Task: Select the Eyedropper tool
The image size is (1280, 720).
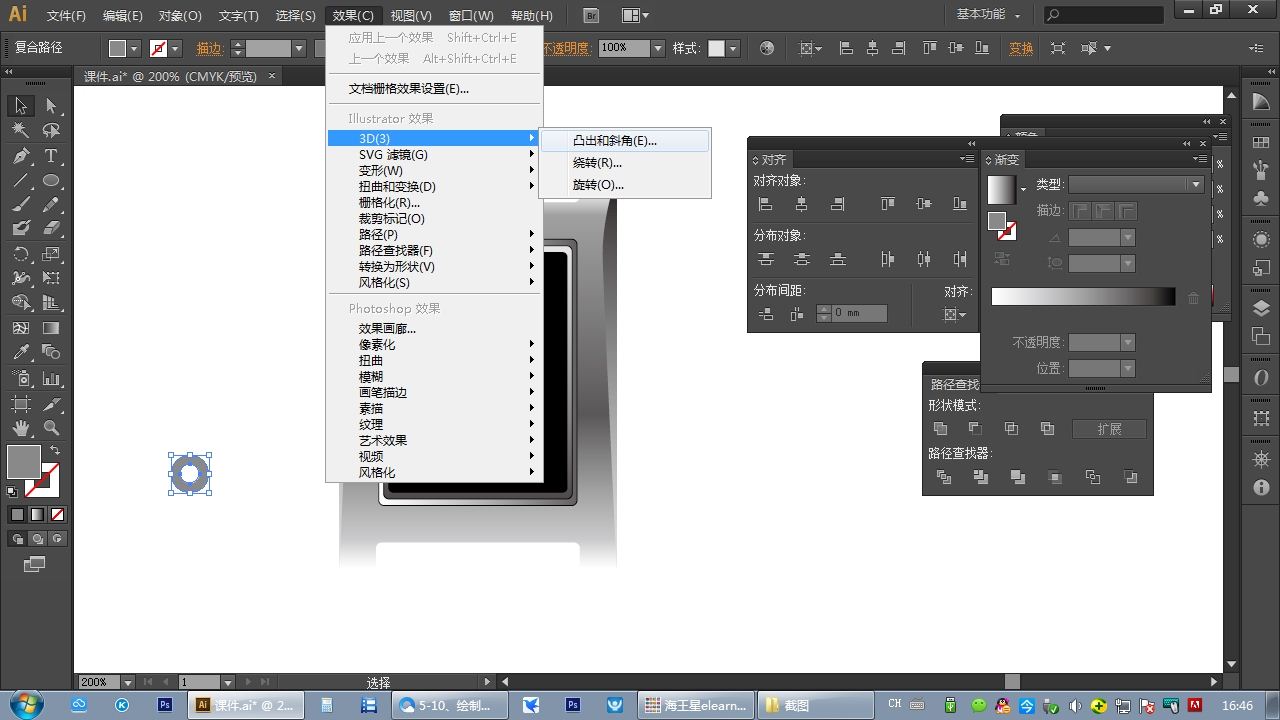Action: point(21,352)
